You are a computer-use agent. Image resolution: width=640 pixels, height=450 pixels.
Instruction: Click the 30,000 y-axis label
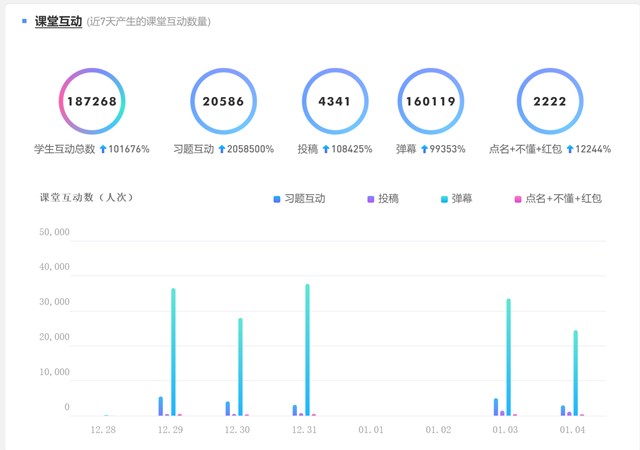pos(54,302)
